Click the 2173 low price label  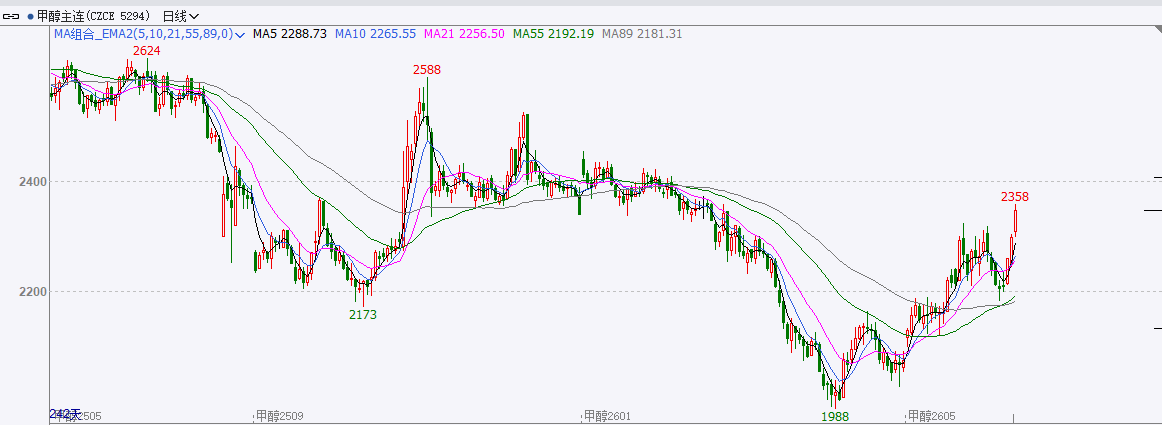click(362, 314)
